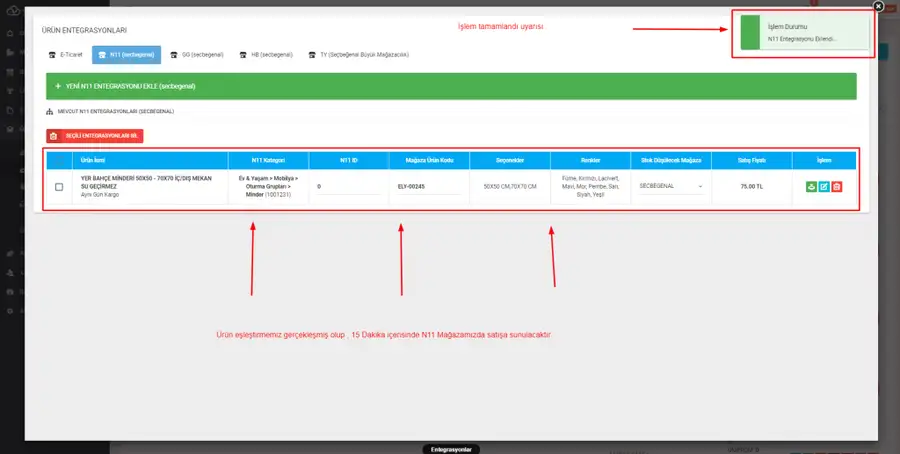
Task: Switch to the HB (secbegenal) tab
Action: (266, 55)
